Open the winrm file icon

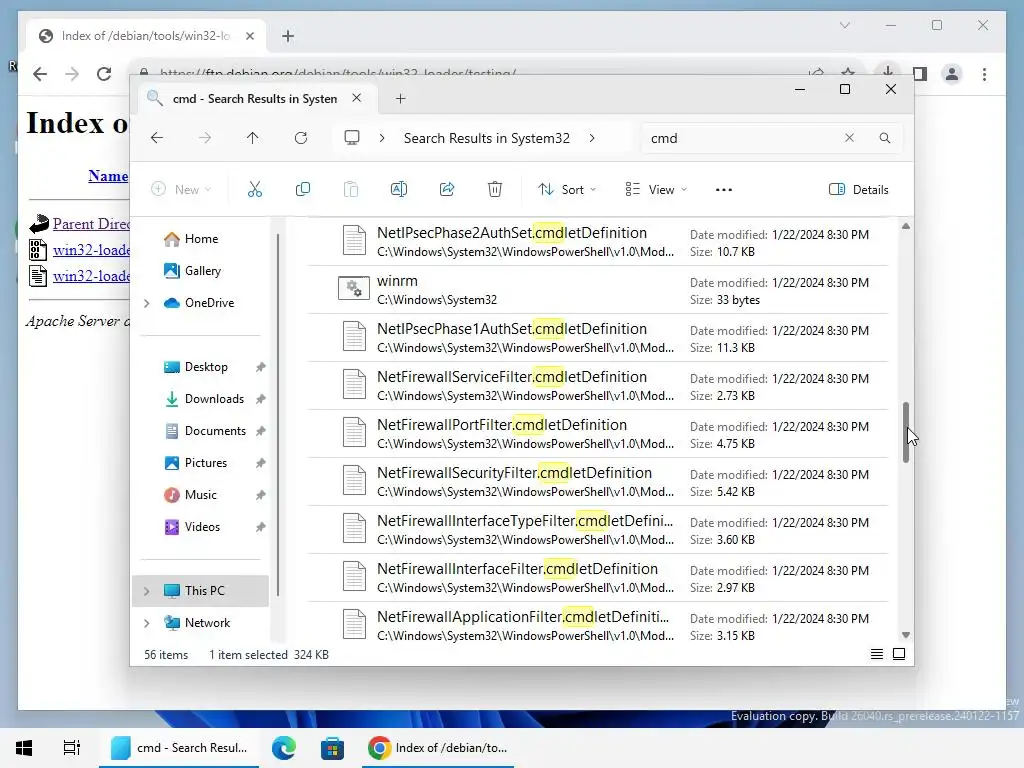click(354, 289)
